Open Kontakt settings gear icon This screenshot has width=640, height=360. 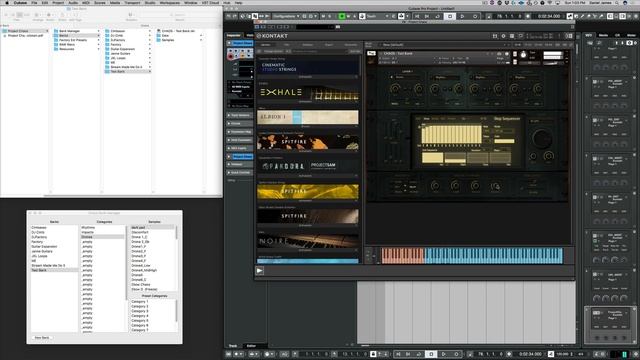(503, 36)
